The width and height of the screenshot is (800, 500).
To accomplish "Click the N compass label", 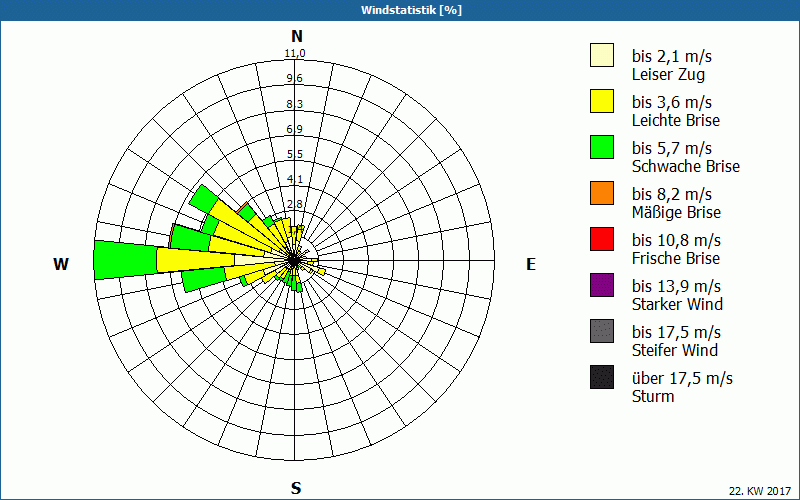I will click(x=297, y=36).
